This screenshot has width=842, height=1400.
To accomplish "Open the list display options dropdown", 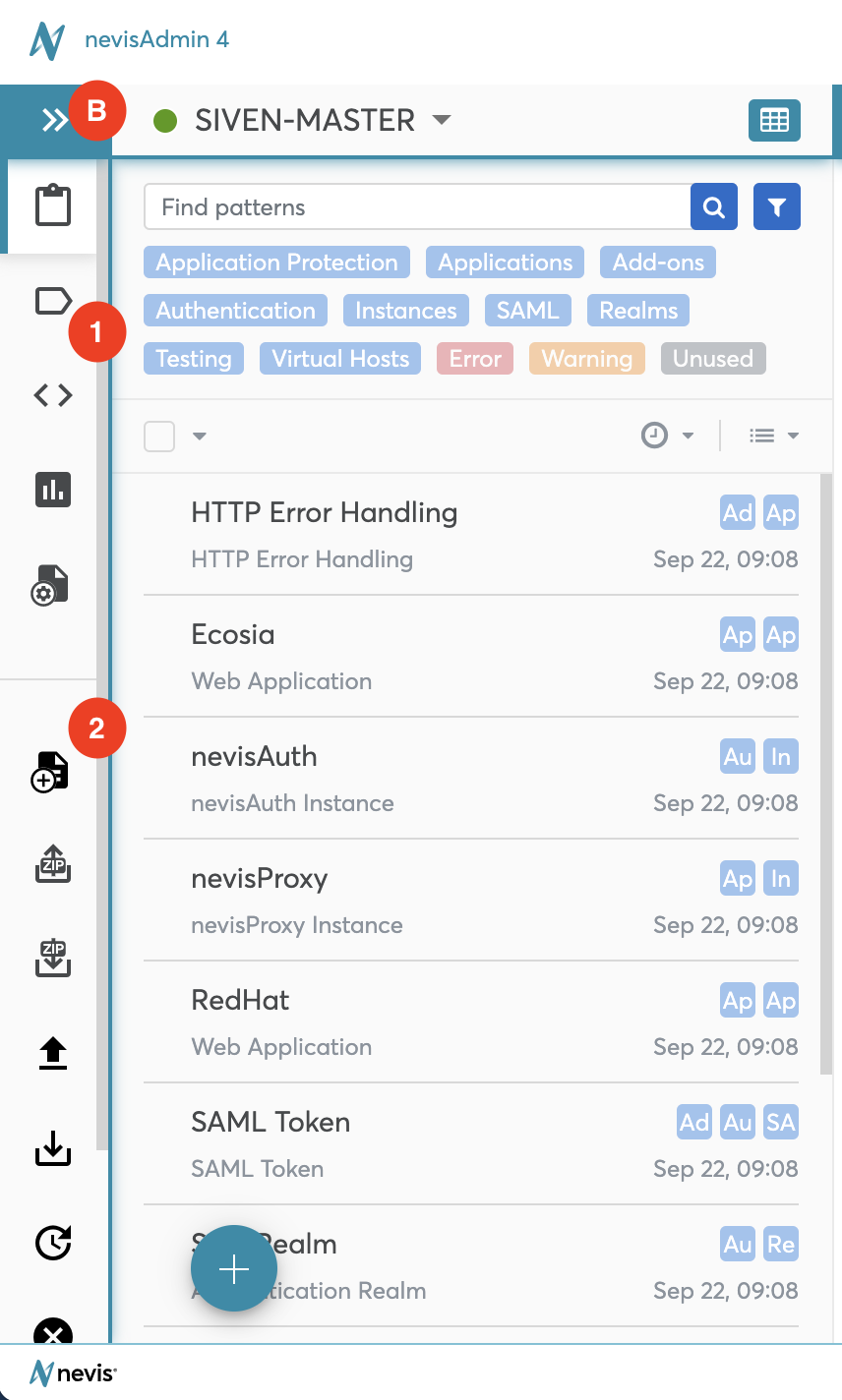I will click(x=773, y=436).
